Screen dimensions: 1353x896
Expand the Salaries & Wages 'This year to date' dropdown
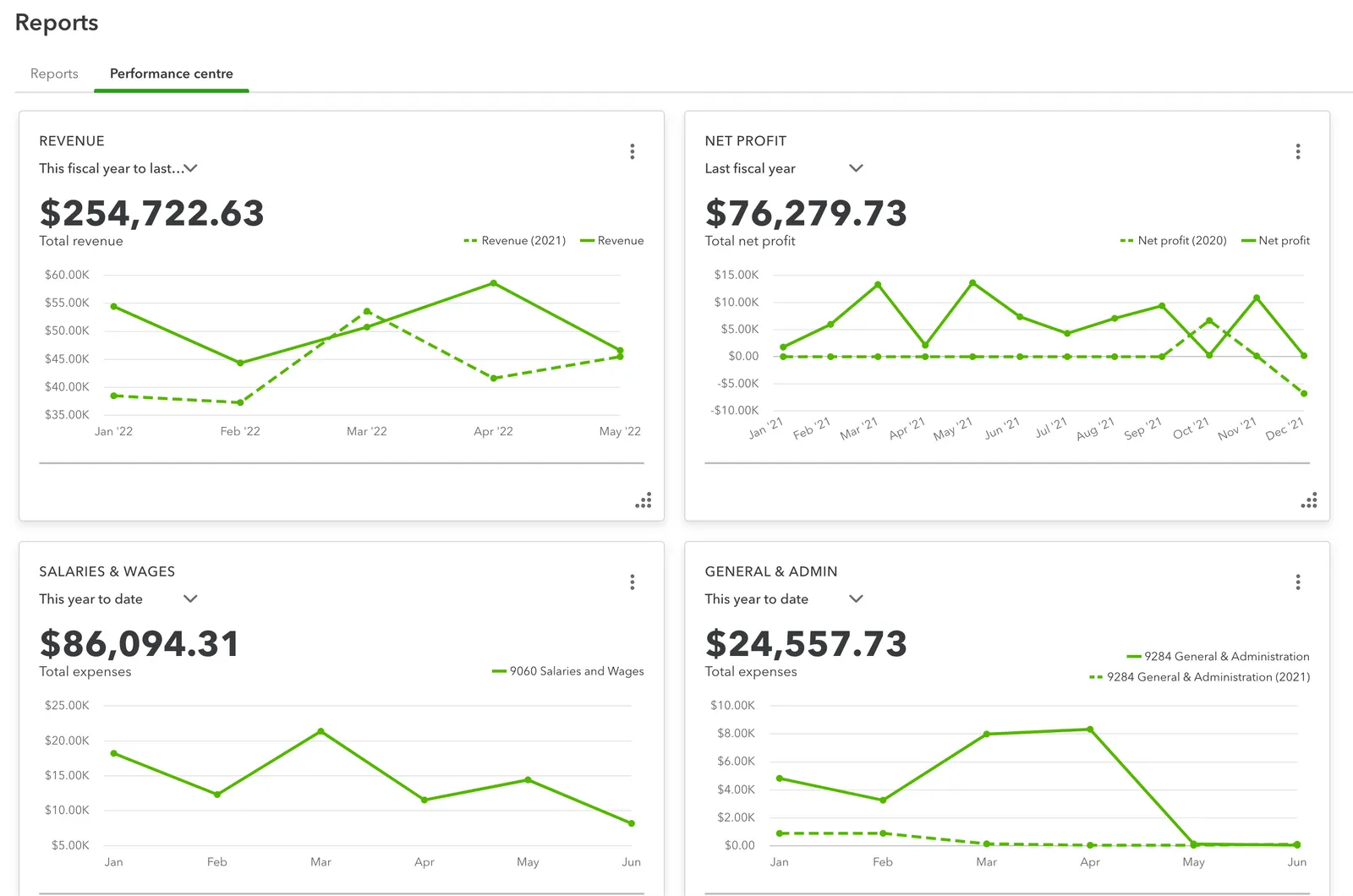pyautogui.click(x=118, y=598)
